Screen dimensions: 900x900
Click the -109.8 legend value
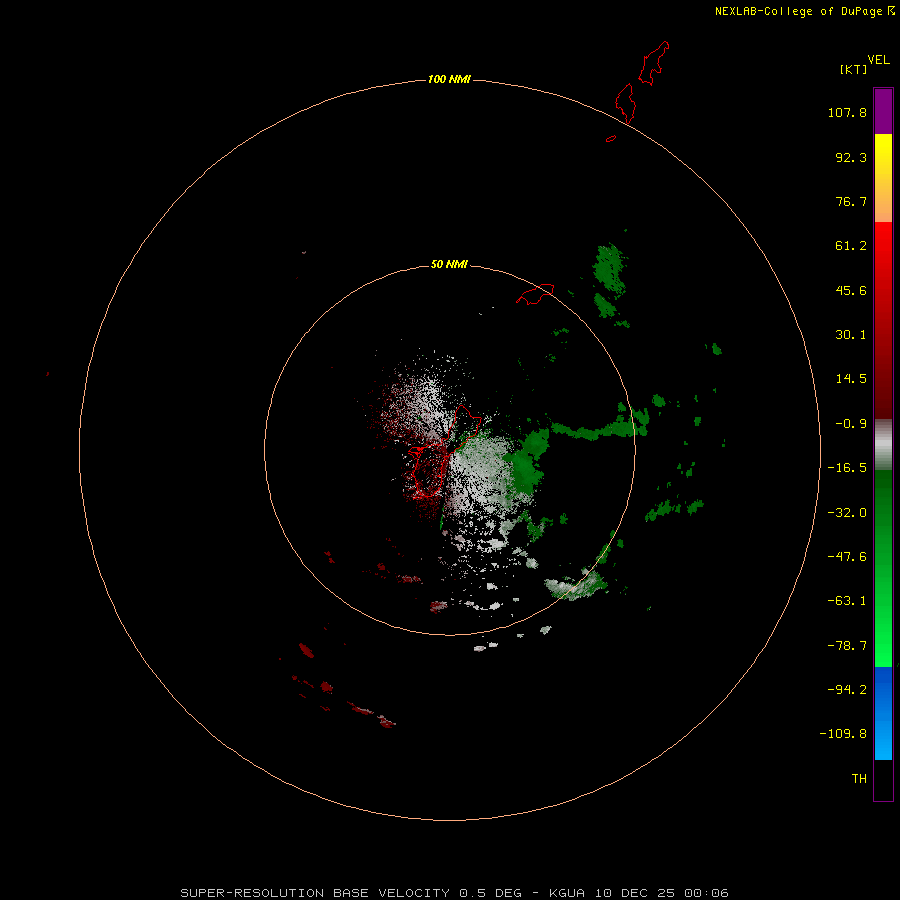843,734
